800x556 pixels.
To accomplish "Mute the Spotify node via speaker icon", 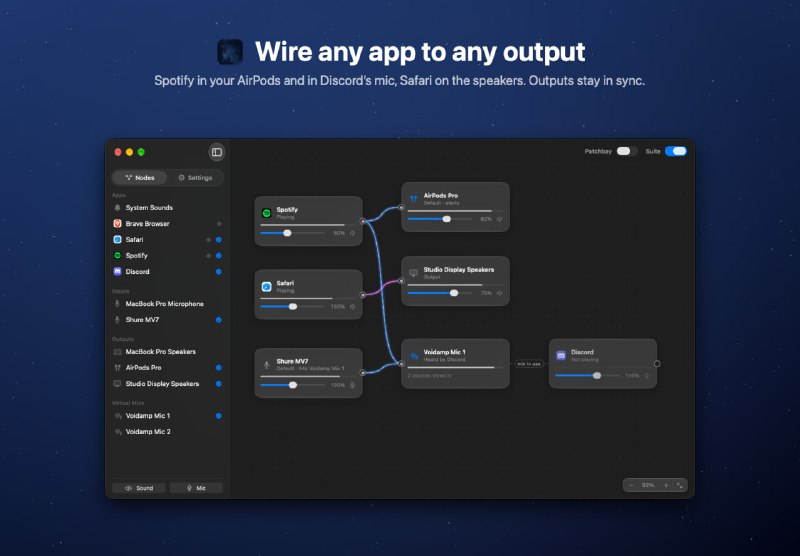I will click(x=353, y=233).
